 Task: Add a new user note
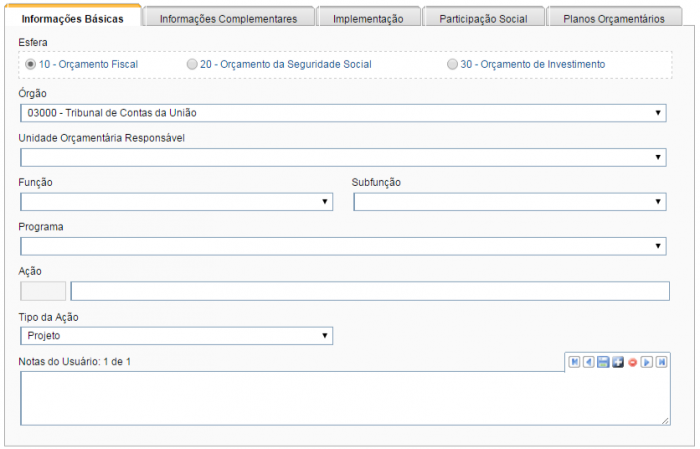click(618, 362)
